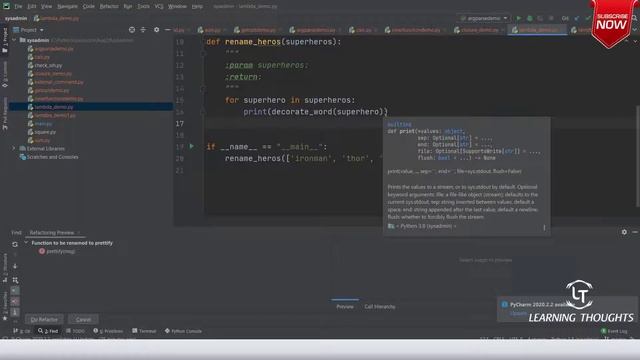Switch to the active lambda_demo.py editor tab
Image resolution: width=640 pixels, height=360 pixels.
tap(537, 30)
